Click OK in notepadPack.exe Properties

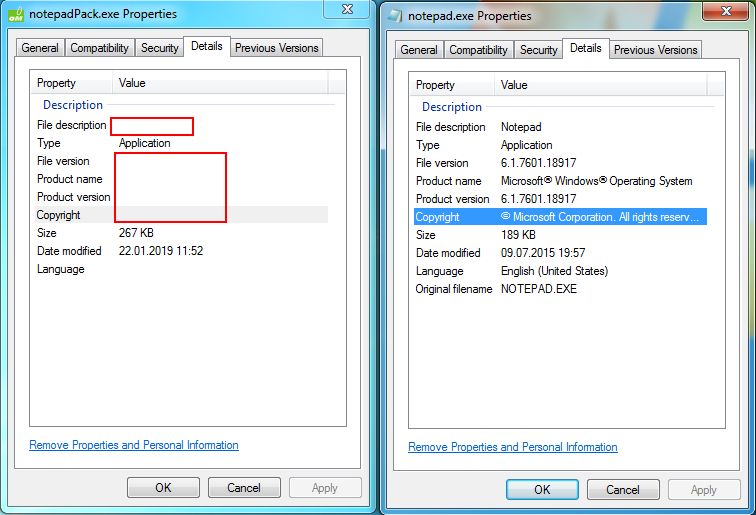click(x=163, y=488)
